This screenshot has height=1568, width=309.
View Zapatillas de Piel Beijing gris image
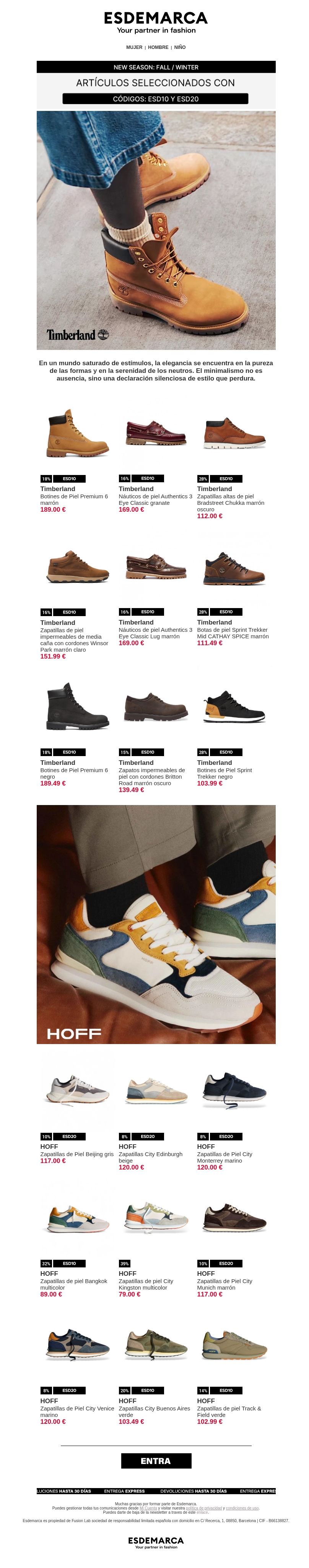78,1091
